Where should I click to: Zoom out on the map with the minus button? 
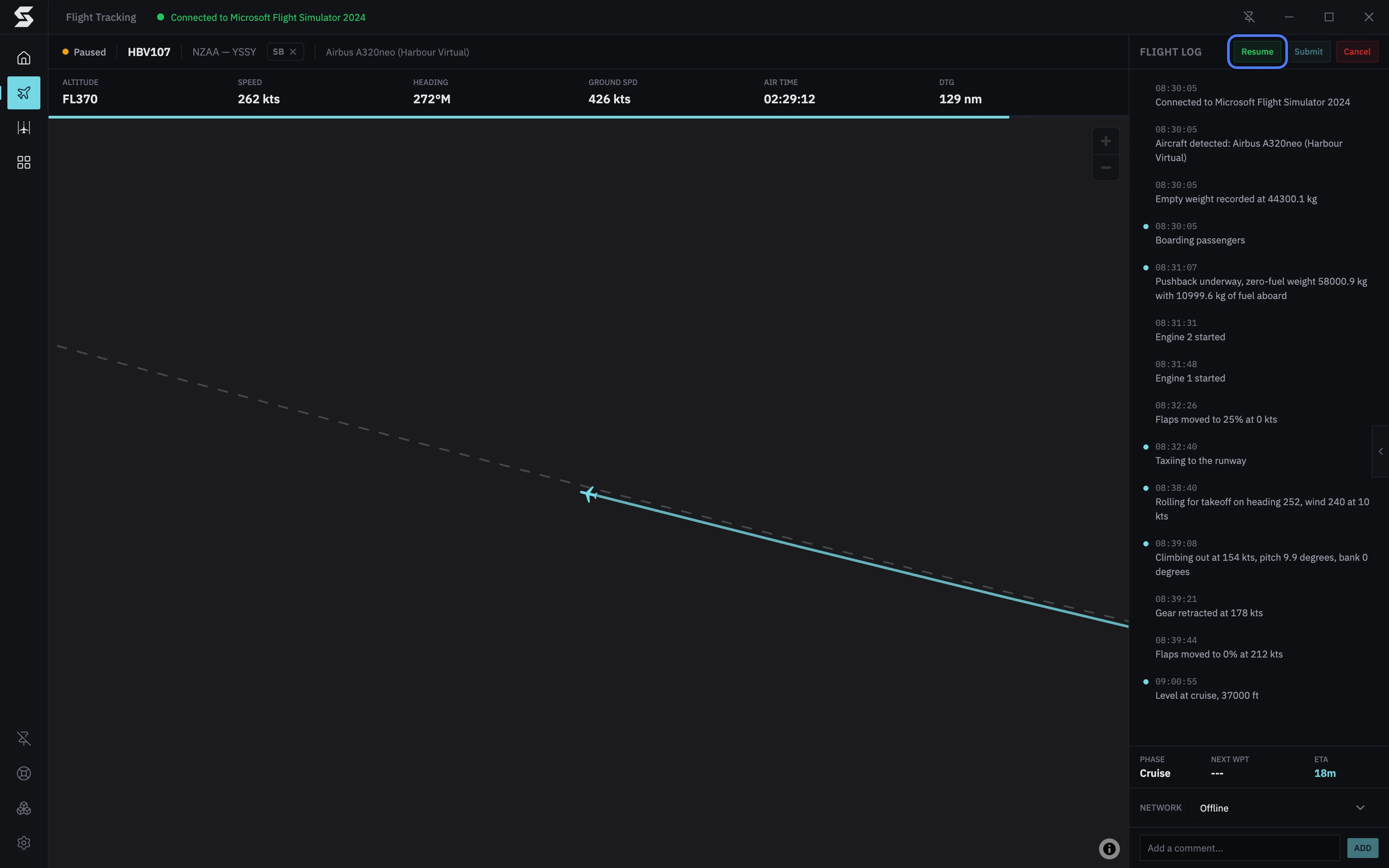tap(1106, 168)
